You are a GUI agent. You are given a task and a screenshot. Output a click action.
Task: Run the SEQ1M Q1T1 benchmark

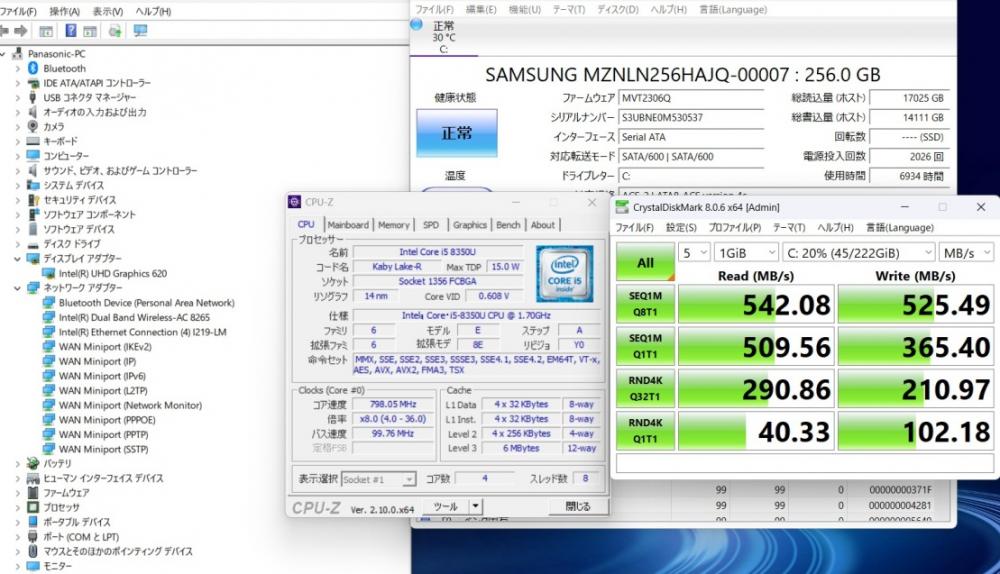(x=645, y=346)
